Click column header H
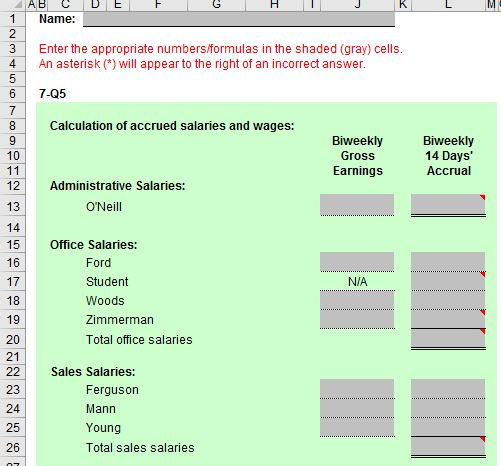The width and height of the screenshot is (501, 466). pyautogui.click(x=274, y=5)
